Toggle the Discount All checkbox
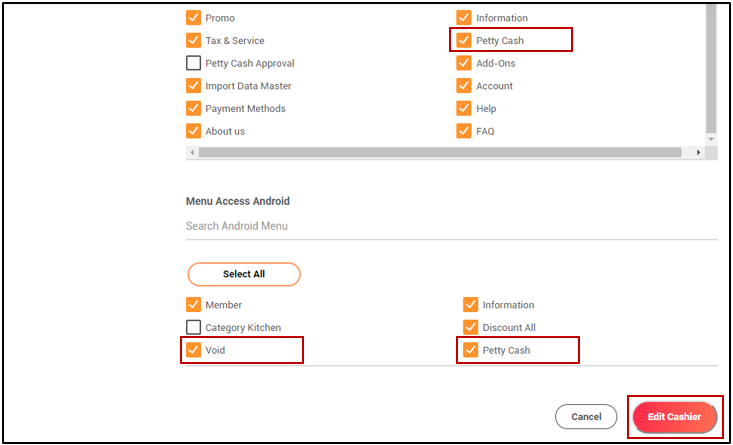The width and height of the screenshot is (733, 445). click(x=470, y=328)
